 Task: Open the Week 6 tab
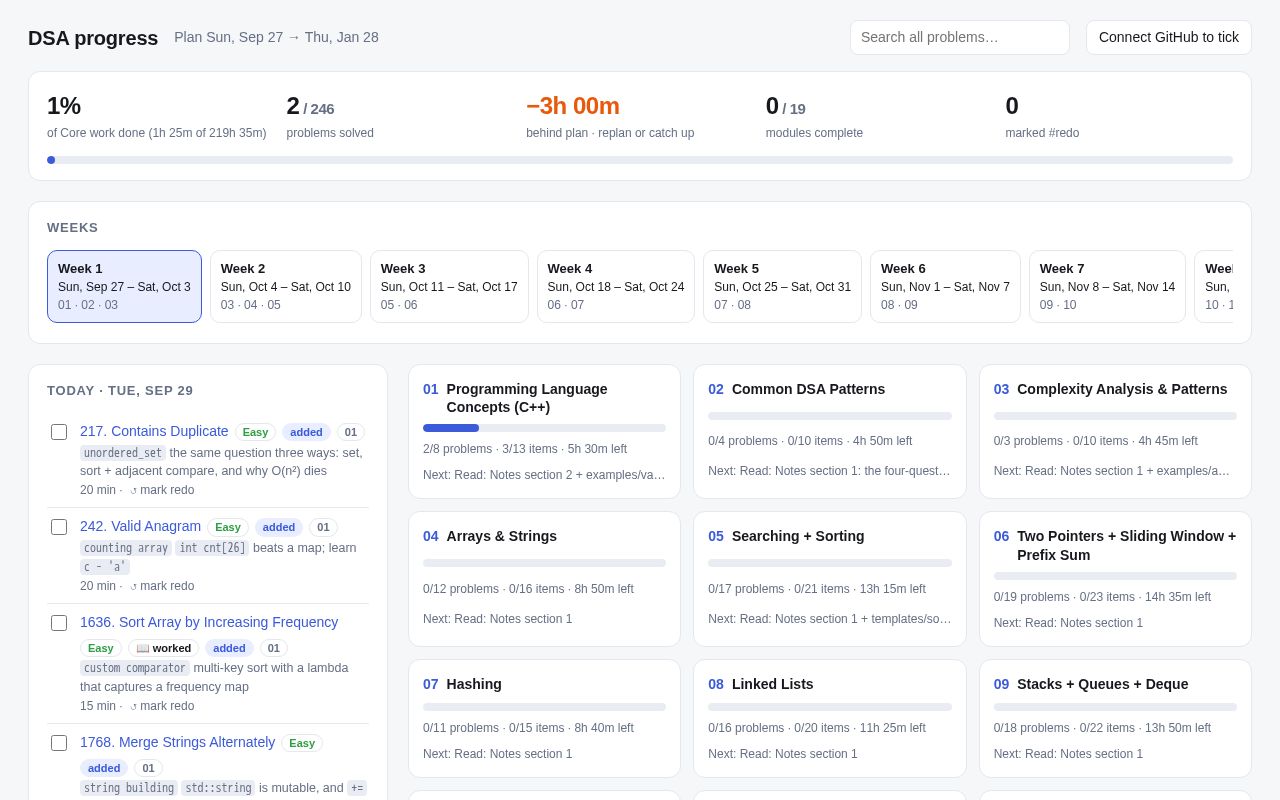click(x=945, y=286)
